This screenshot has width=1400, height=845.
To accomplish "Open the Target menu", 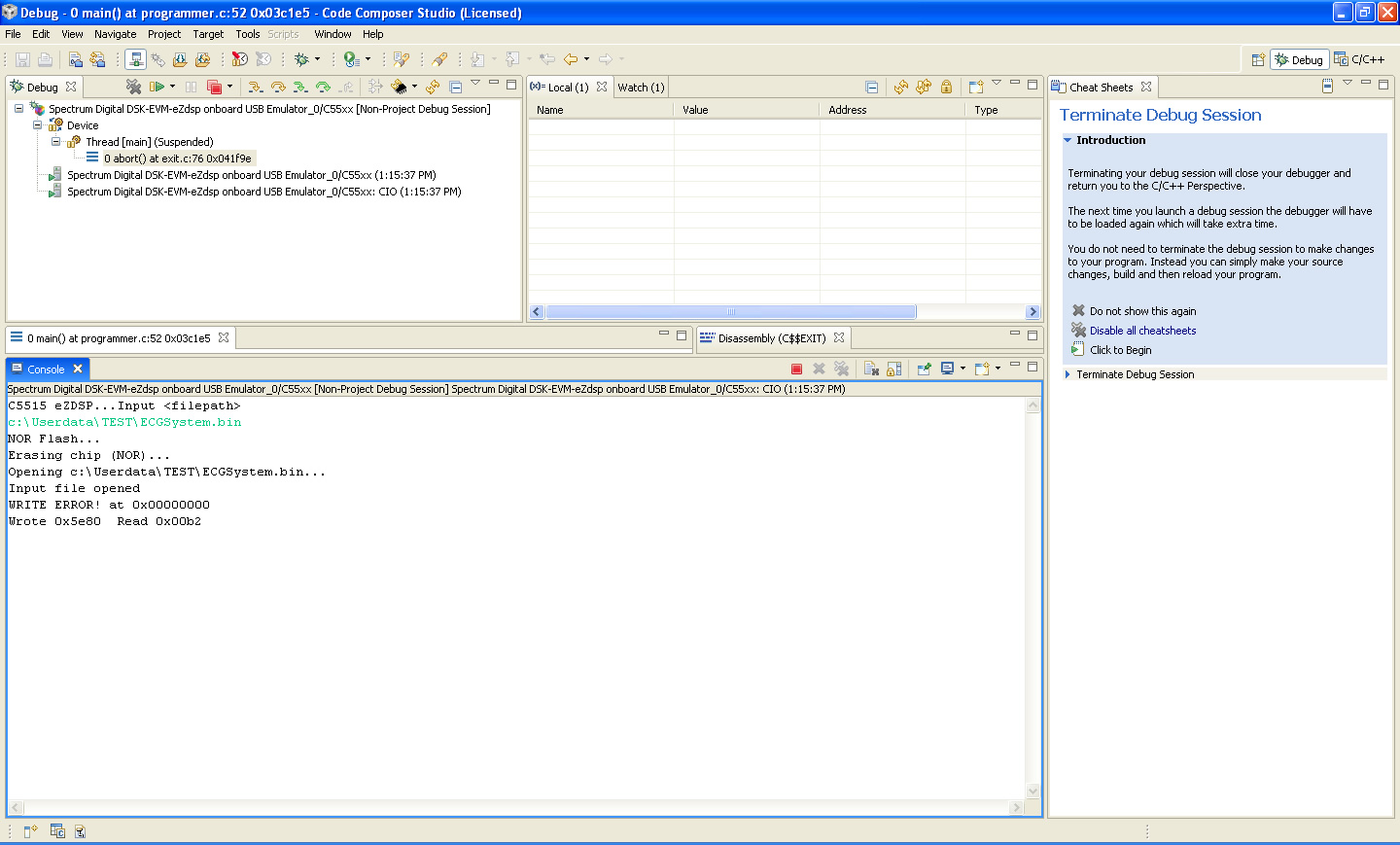I will pos(208,34).
